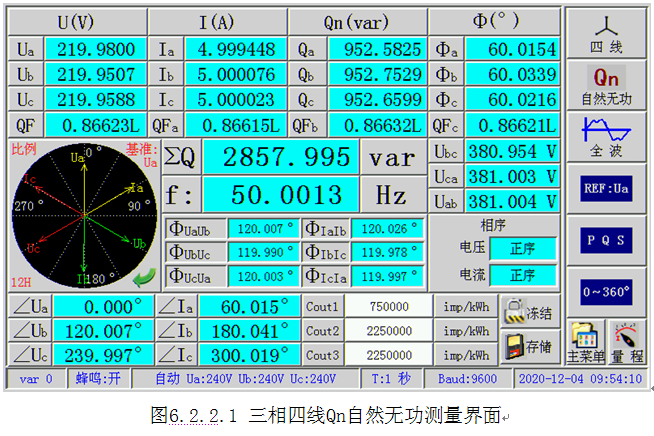Click the frequency value 50.0013
This screenshot has height=436, width=654.
tap(281, 194)
